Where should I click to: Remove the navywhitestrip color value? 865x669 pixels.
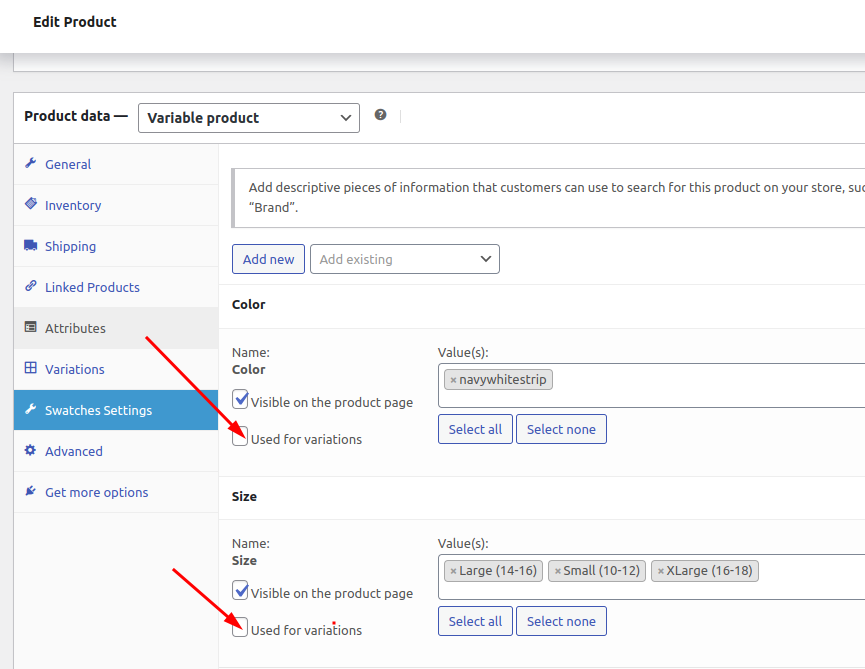pos(453,380)
